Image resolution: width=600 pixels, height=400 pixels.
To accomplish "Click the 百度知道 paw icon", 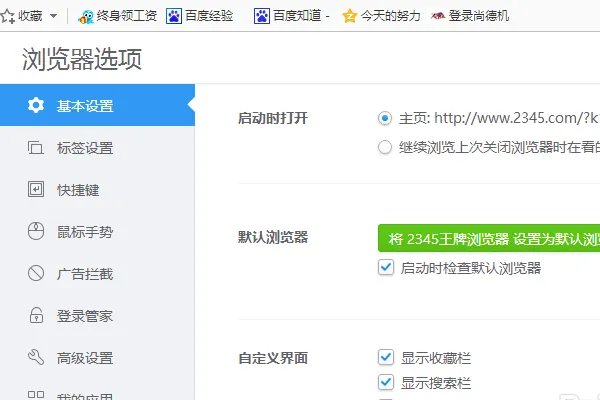I will 262,16.
